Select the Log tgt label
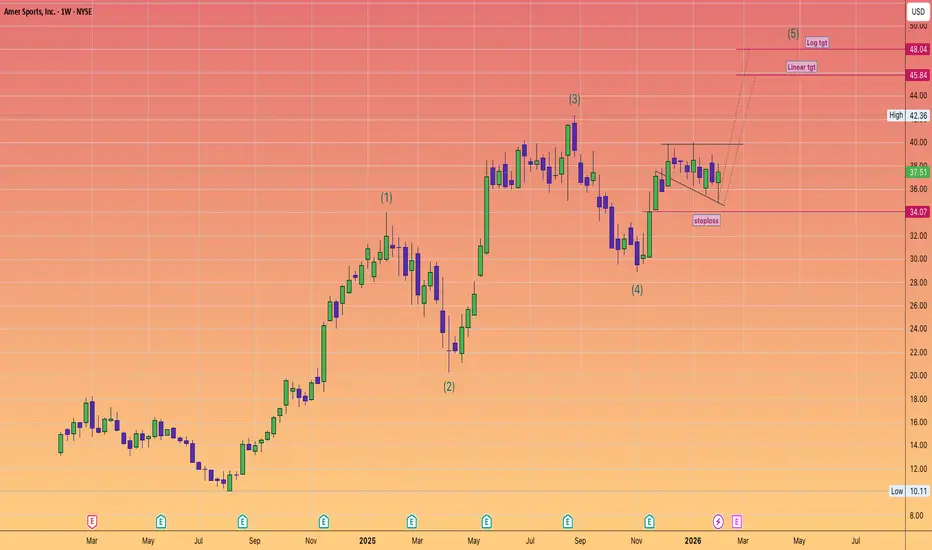Image resolution: width=932 pixels, height=550 pixels. pyautogui.click(x=817, y=43)
